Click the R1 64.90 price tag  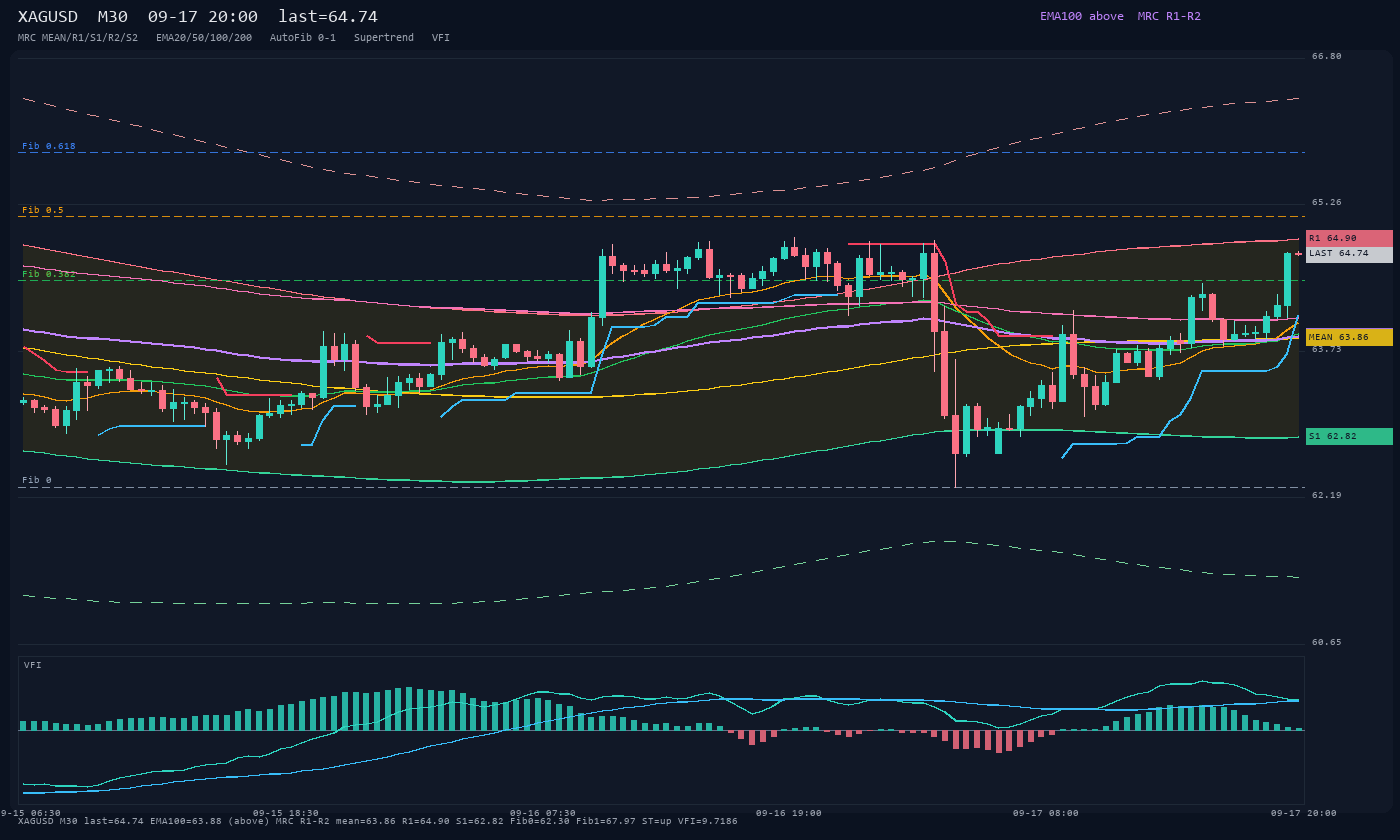tap(1349, 238)
